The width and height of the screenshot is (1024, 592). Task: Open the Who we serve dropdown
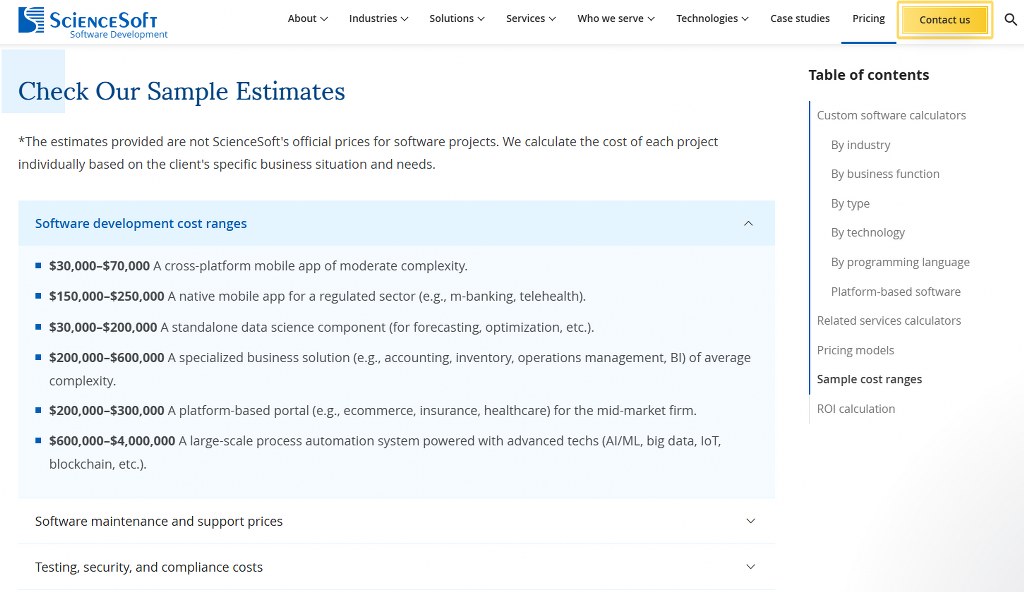click(x=616, y=19)
